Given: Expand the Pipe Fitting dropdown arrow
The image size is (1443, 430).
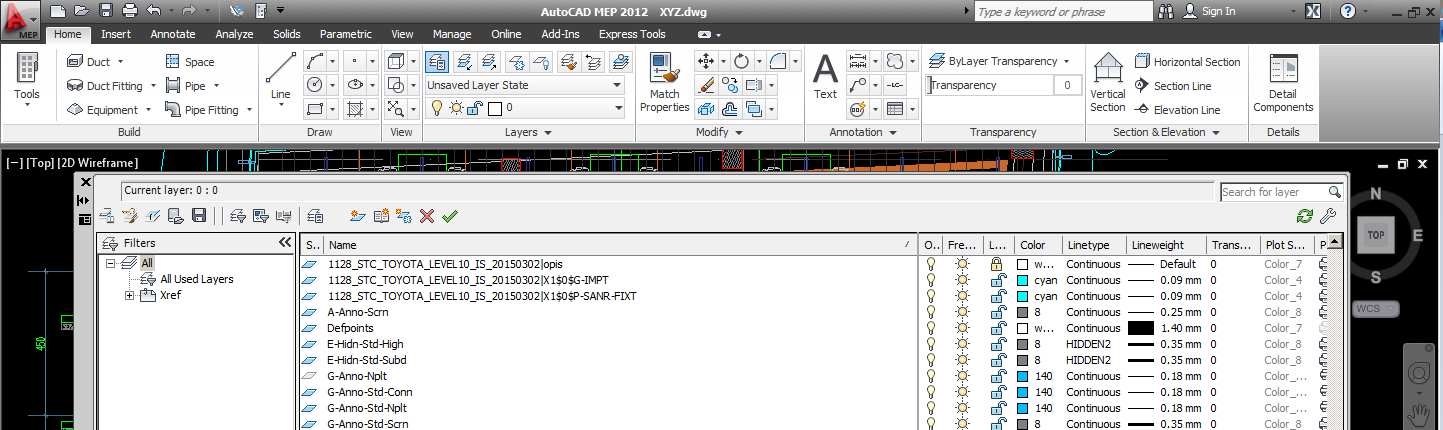Looking at the screenshot, I should [x=249, y=110].
